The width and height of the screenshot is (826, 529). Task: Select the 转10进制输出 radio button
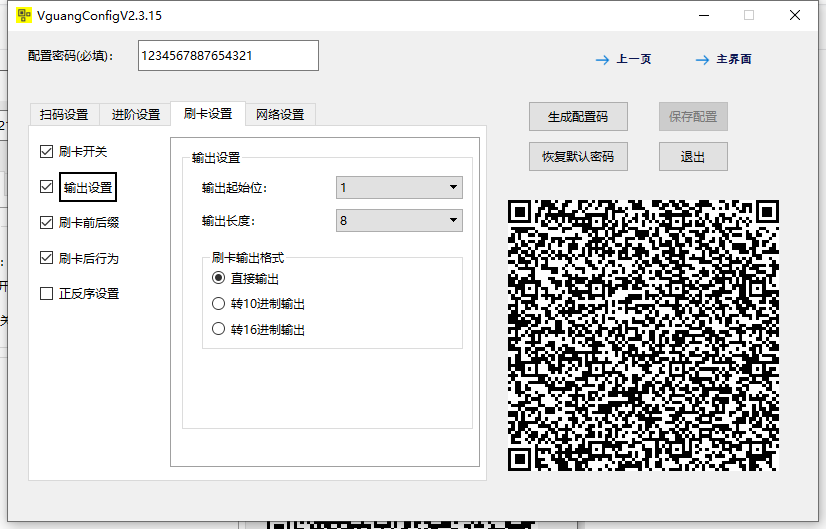(218, 303)
